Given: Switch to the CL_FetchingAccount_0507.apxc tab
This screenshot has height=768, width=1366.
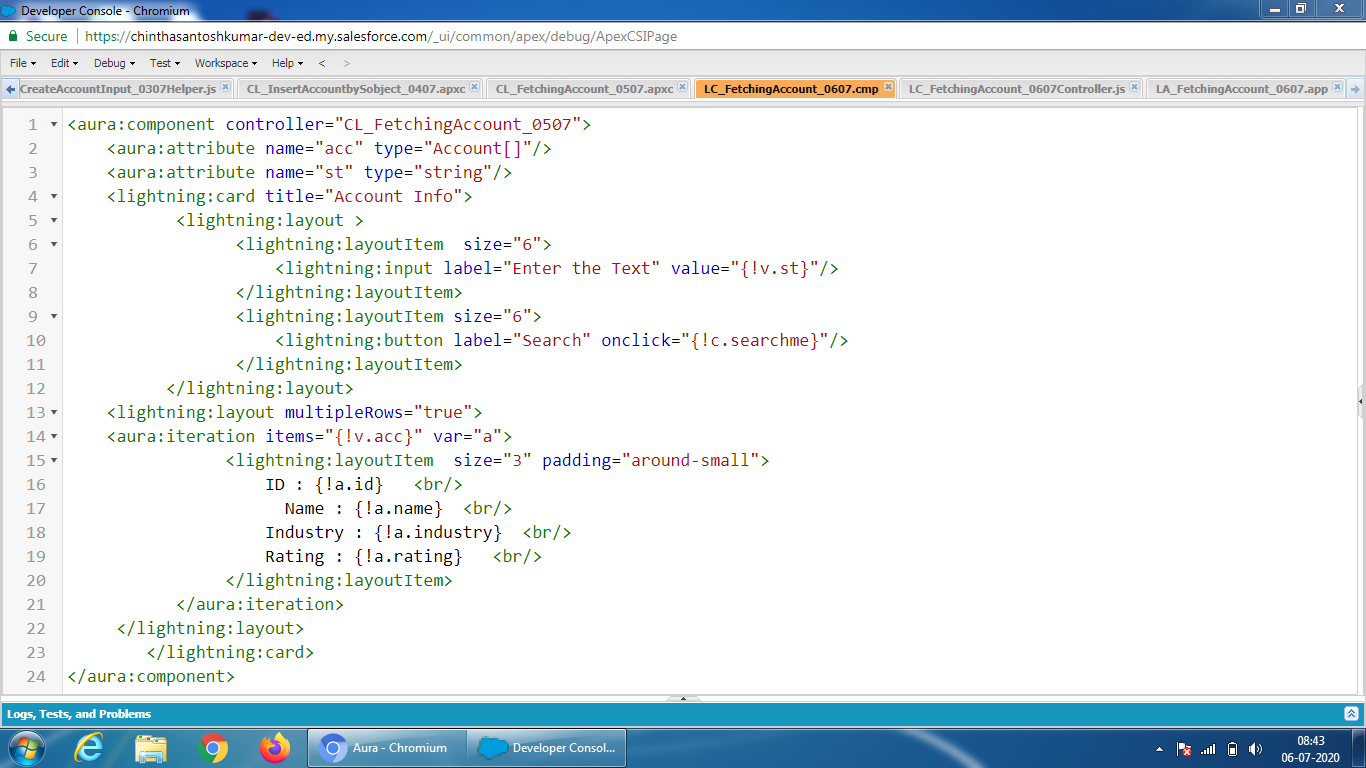Looking at the screenshot, I should tap(584, 89).
